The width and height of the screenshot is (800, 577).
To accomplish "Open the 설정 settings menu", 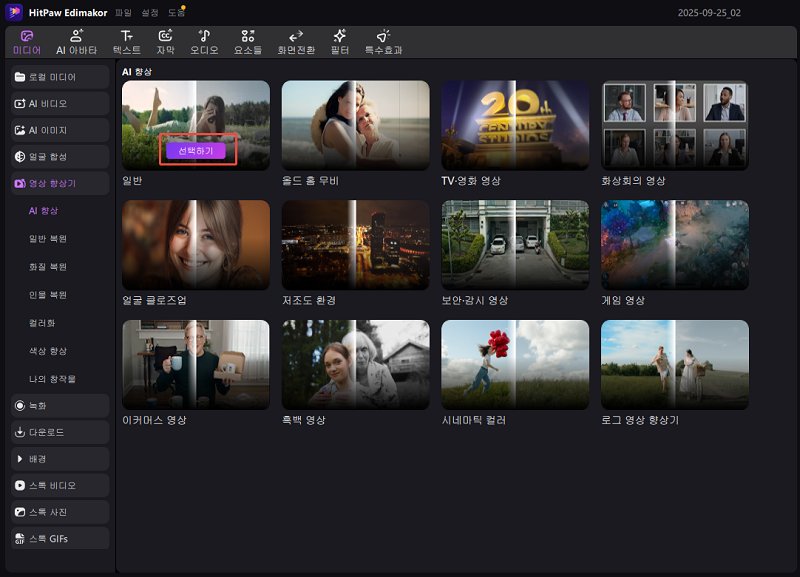I will pos(149,13).
